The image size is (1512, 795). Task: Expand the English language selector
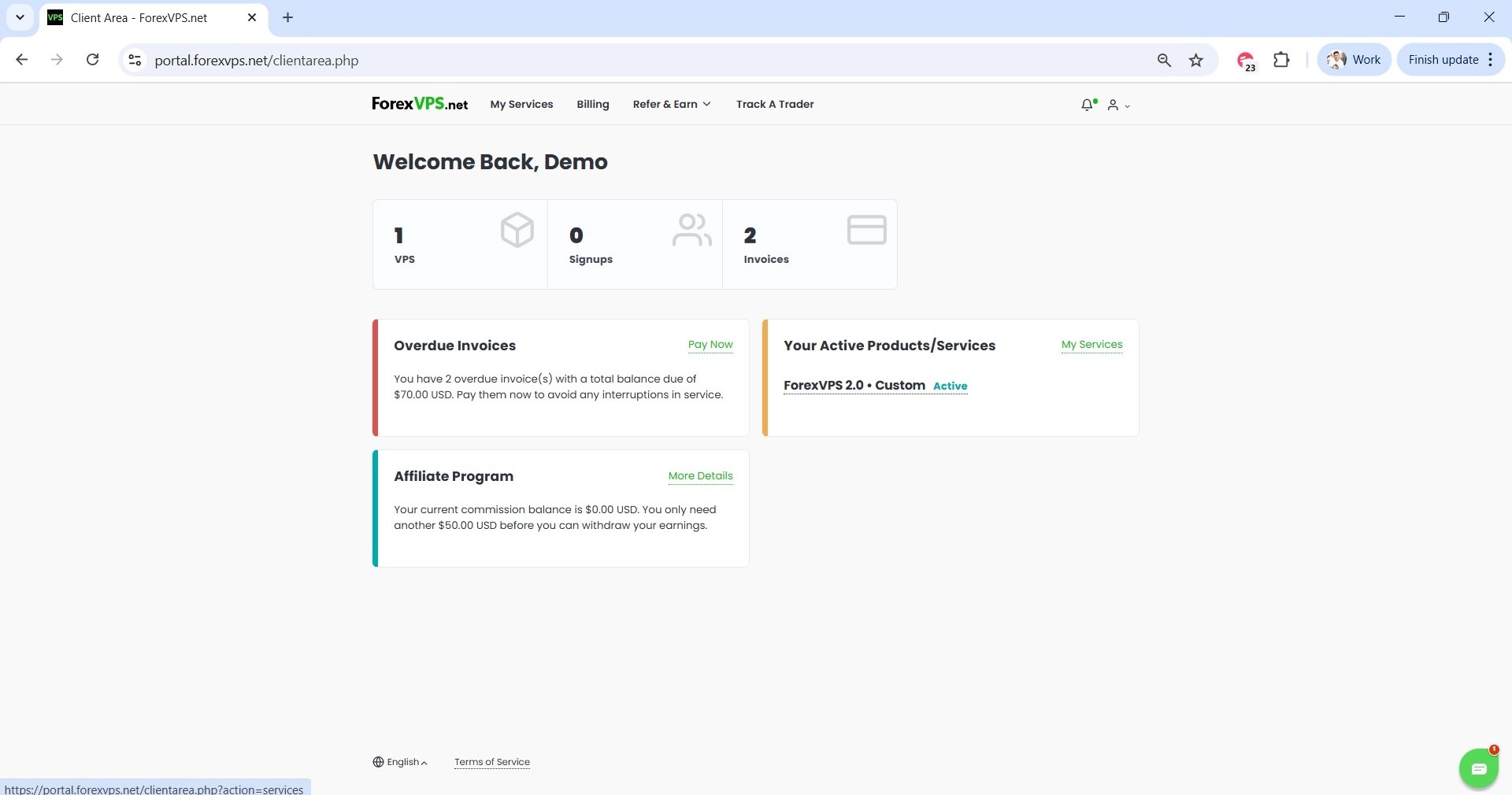(x=400, y=762)
